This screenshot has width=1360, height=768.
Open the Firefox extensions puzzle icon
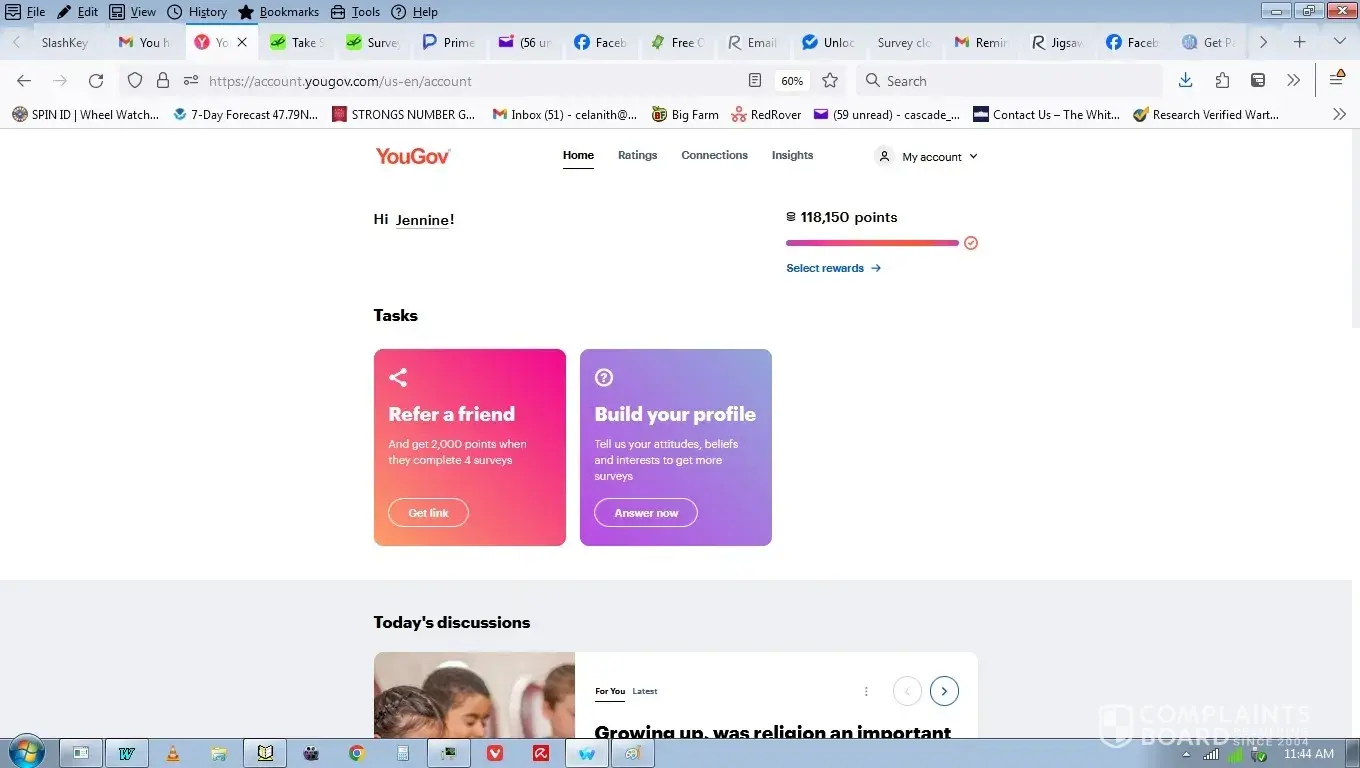click(1222, 81)
